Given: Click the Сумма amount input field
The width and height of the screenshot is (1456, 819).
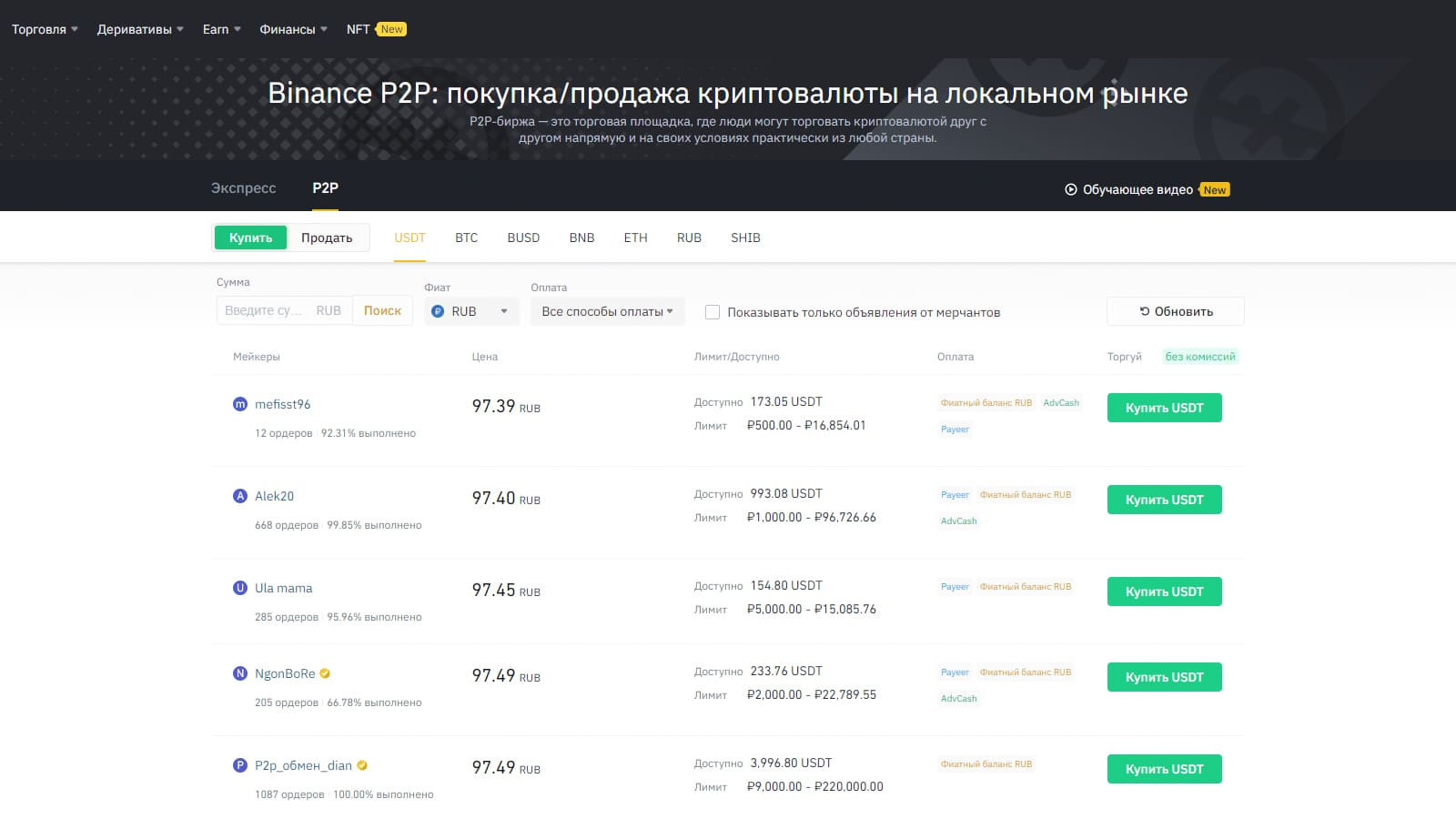Looking at the screenshot, I should [283, 310].
